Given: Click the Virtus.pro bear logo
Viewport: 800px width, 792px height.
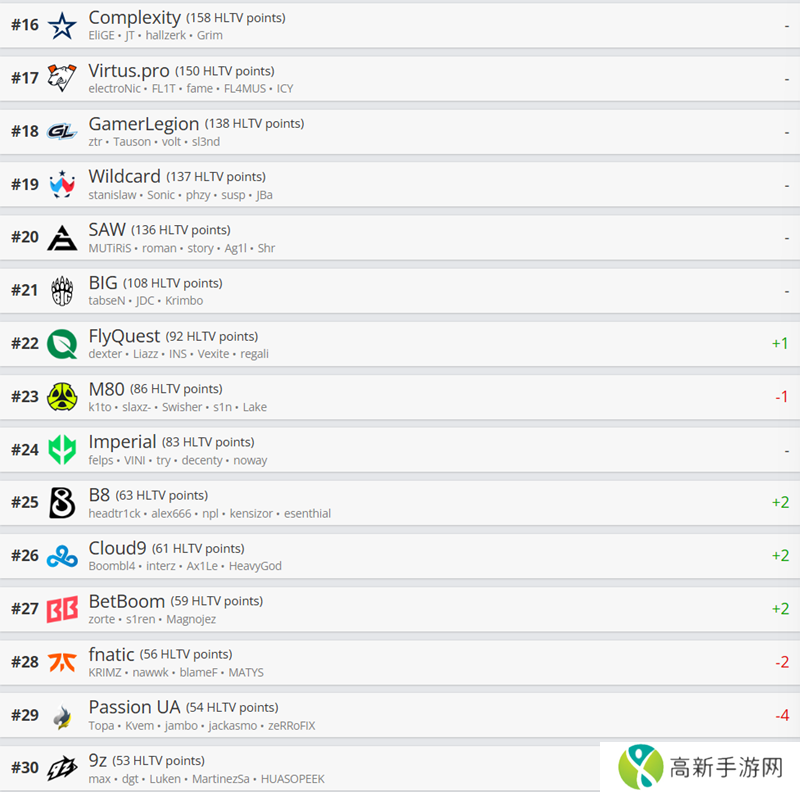Looking at the screenshot, I should pyautogui.click(x=62, y=78).
